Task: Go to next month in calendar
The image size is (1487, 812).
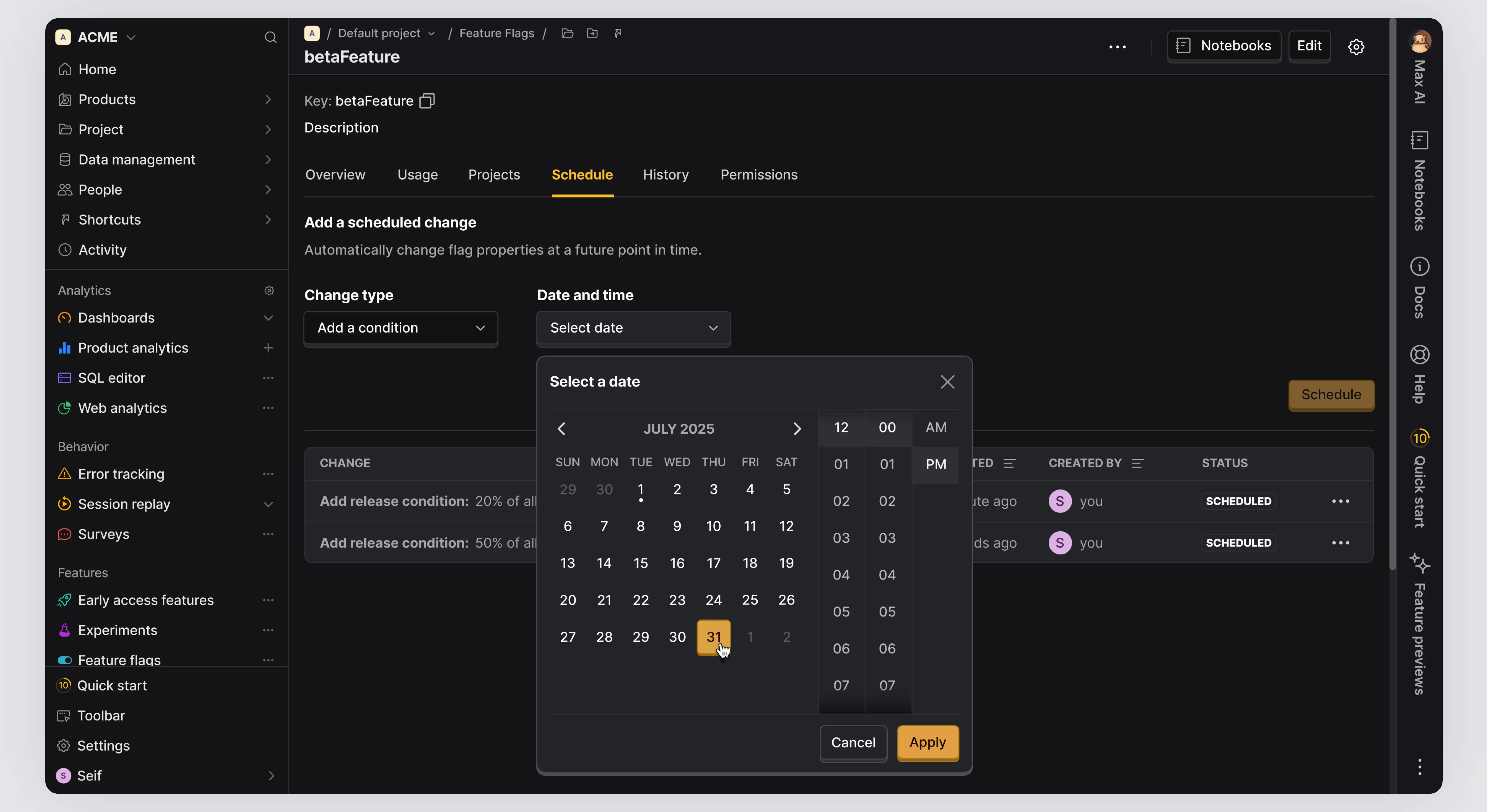Action: tap(797, 429)
